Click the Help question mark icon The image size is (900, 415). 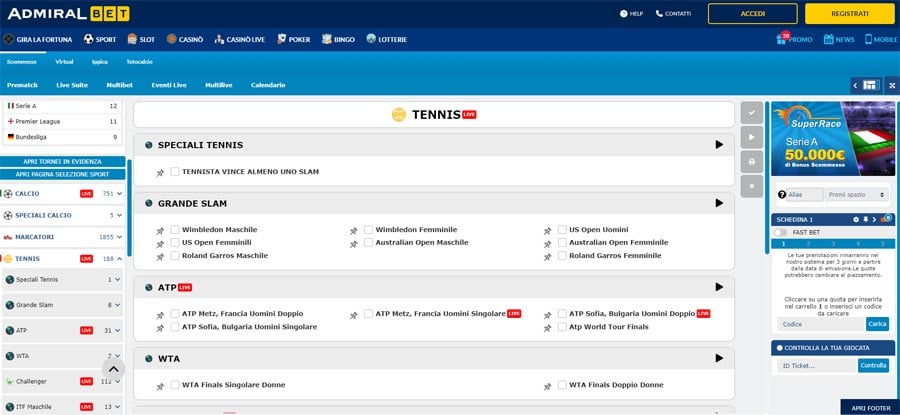click(x=624, y=14)
